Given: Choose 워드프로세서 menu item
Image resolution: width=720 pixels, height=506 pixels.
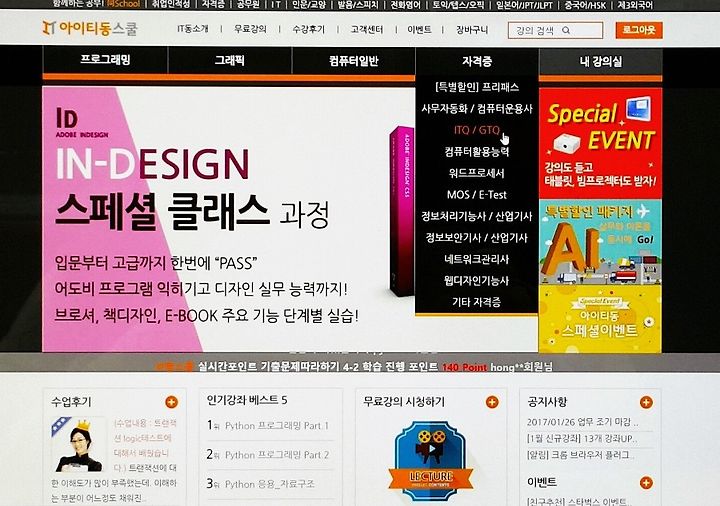Looking at the screenshot, I should coord(477,173).
